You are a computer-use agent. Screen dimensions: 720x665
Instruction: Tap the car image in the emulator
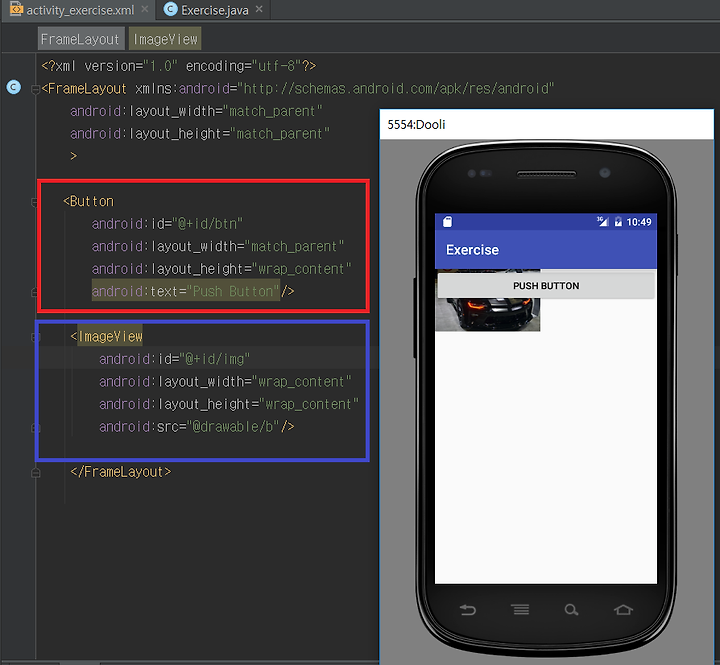point(488,316)
